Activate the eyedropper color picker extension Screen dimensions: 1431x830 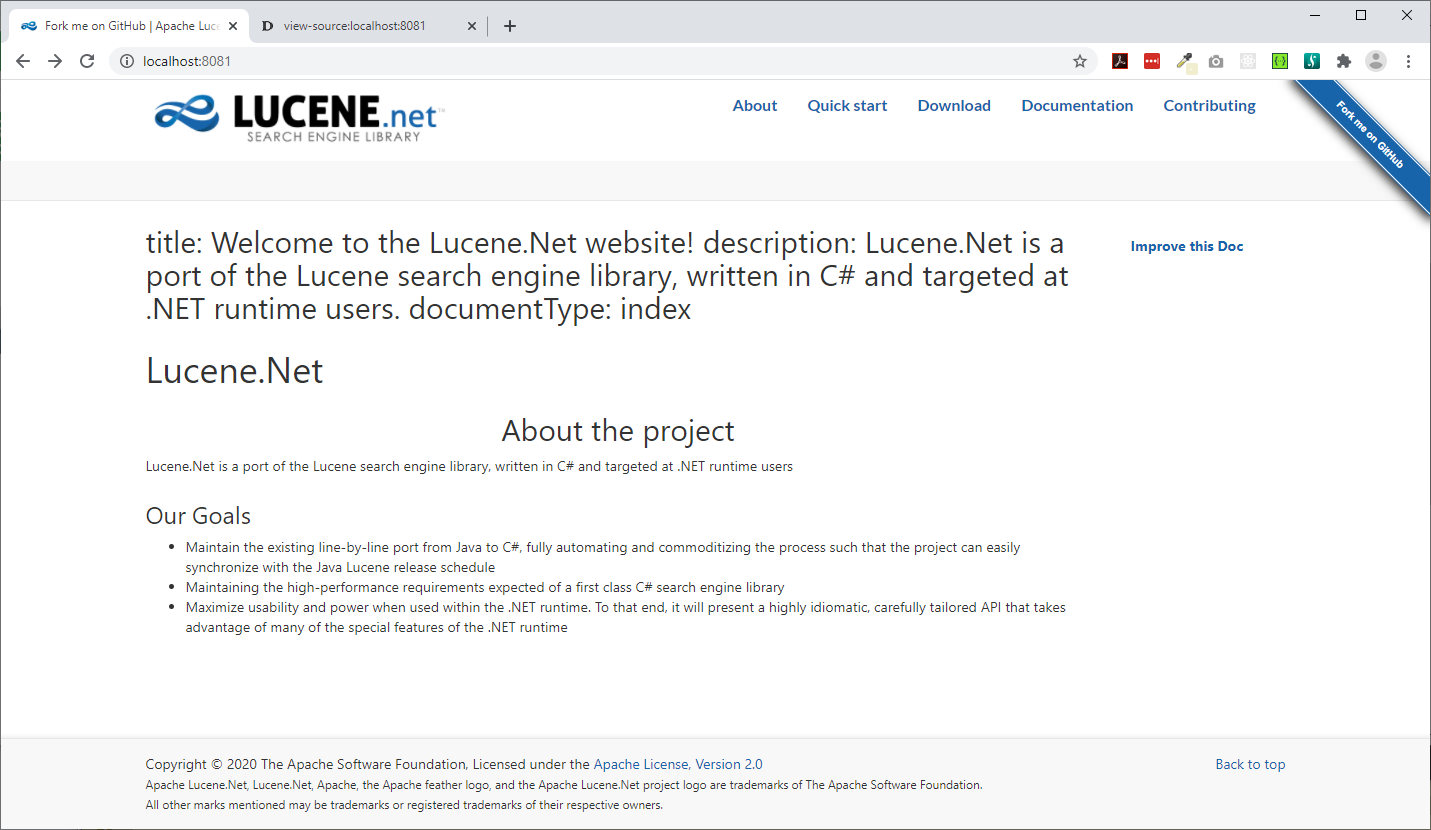coord(1185,62)
